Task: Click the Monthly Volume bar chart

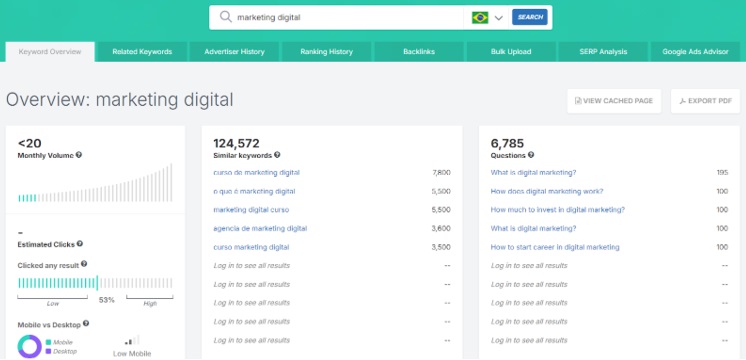Action: point(95,183)
